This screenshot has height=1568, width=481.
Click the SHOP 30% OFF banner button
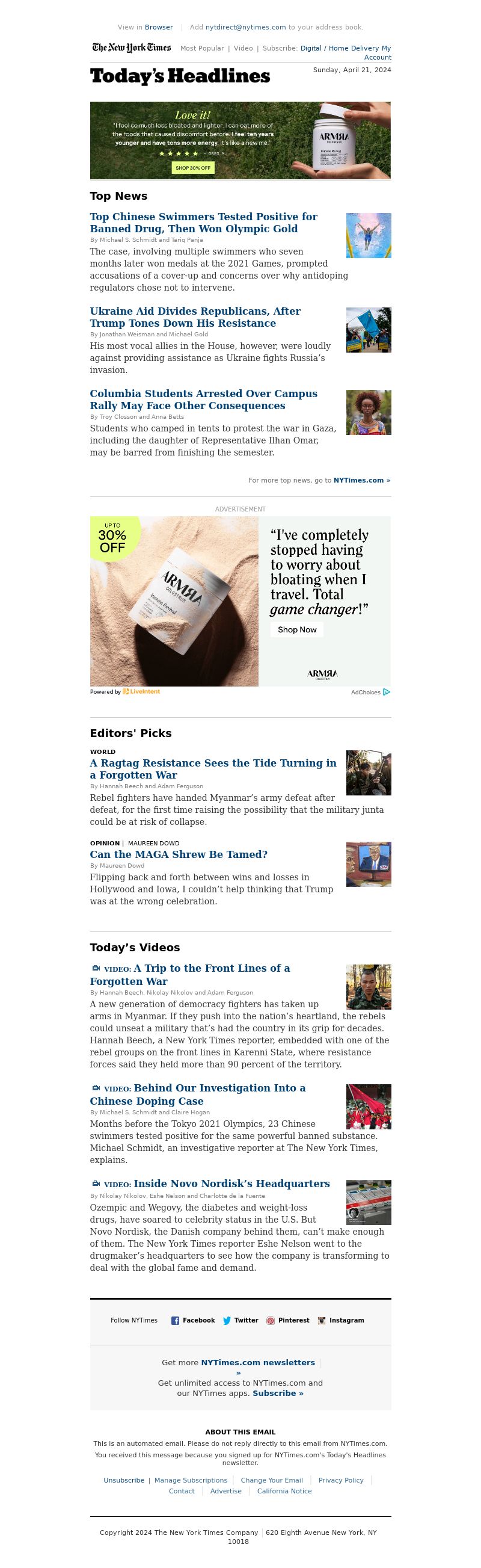(193, 167)
